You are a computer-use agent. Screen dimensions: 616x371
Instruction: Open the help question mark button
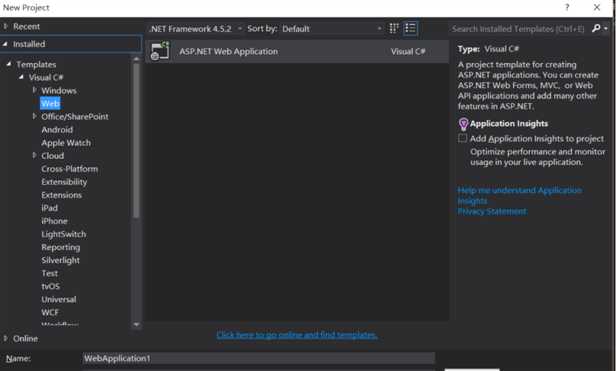pyautogui.click(x=567, y=7)
